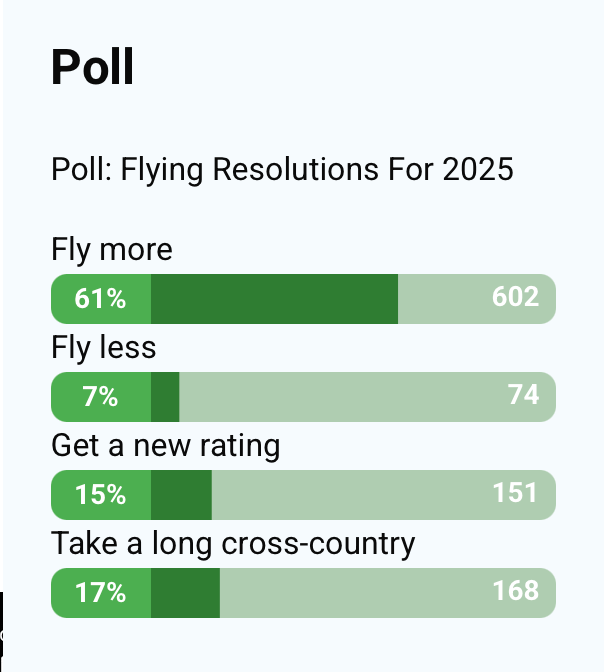The image size is (606, 672).
Task: Click the 15% percentage badge
Action: (x=100, y=494)
